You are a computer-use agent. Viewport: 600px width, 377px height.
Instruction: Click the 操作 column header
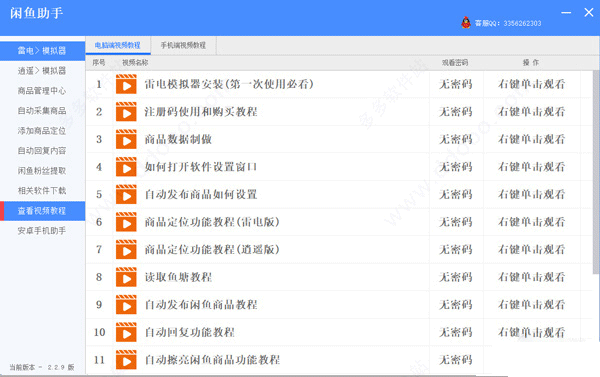(x=531, y=62)
